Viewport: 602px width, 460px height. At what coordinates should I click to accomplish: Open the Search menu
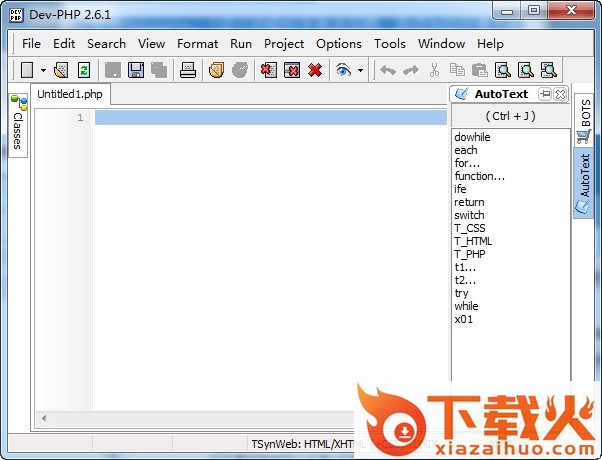(x=106, y=44)
